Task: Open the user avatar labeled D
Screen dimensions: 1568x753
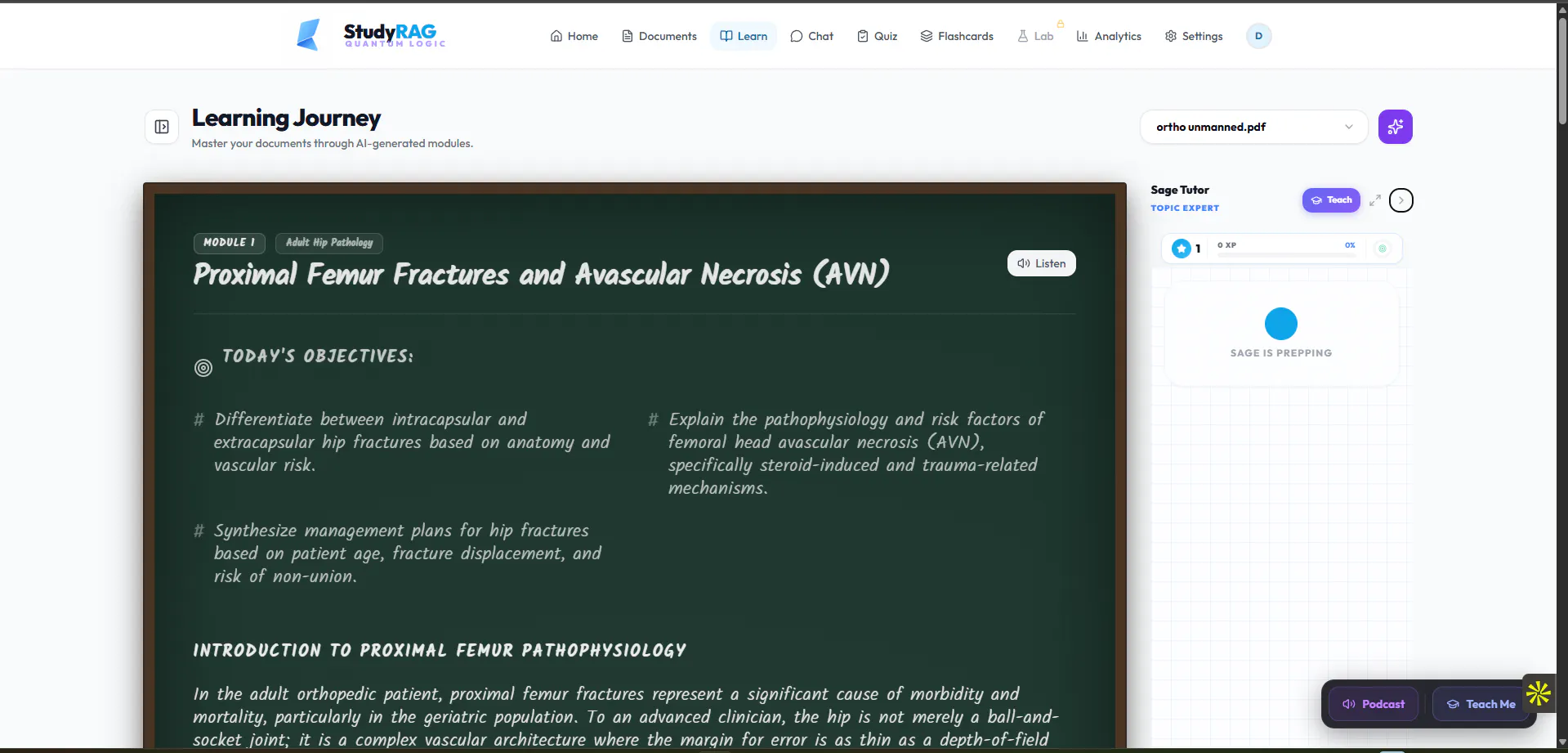Action: pos(1258,36)
